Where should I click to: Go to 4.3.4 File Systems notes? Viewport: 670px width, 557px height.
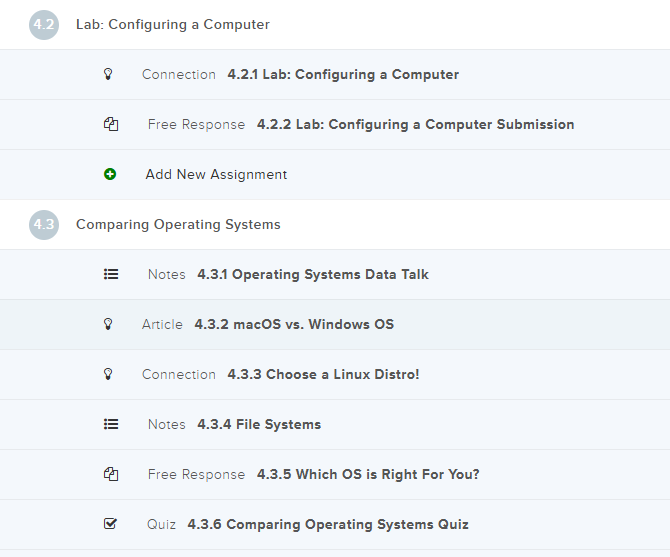click(259, 424)
